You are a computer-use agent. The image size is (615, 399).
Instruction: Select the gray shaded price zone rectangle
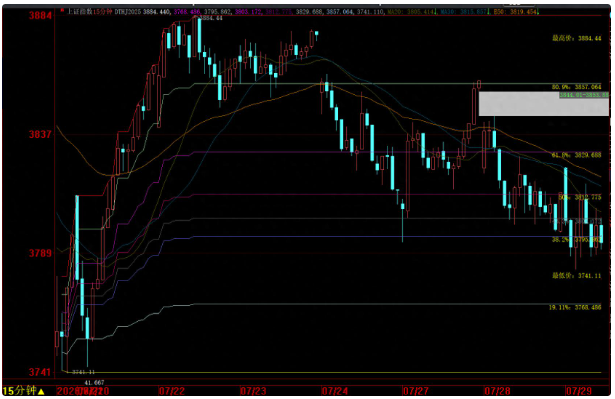(544, 104)
